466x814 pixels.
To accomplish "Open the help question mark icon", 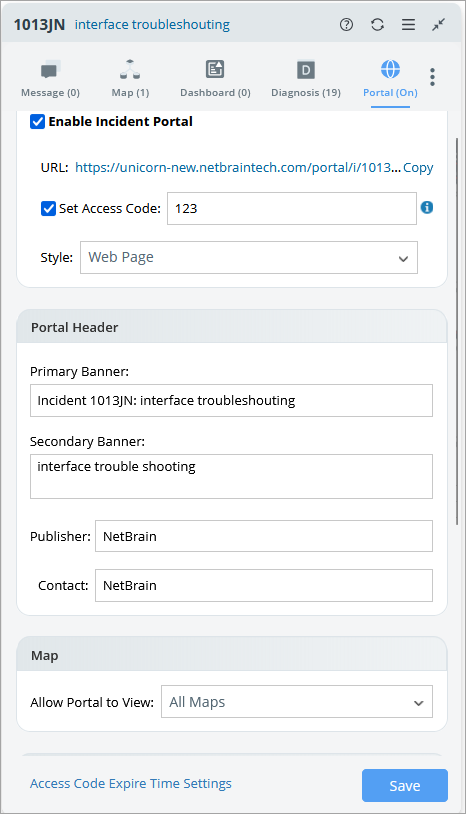I will click(x=346, y=24).
